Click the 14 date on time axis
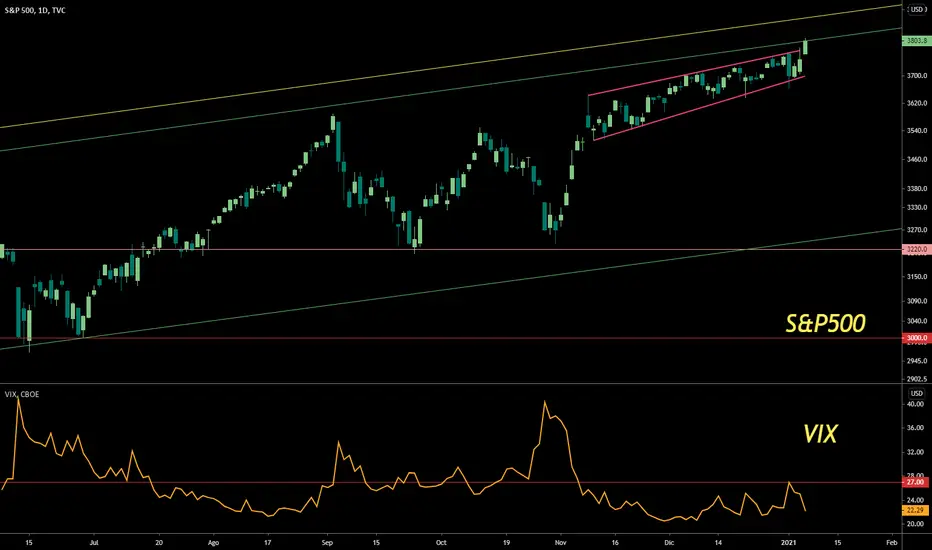The height and width of the screenshot is (550, 932). coord(718,542)
